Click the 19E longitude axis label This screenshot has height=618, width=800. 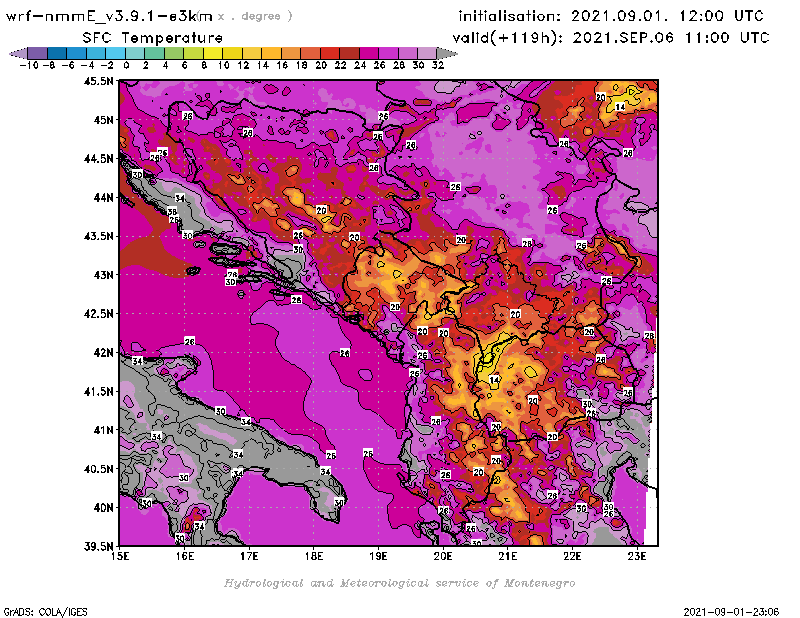click(378, 556)
